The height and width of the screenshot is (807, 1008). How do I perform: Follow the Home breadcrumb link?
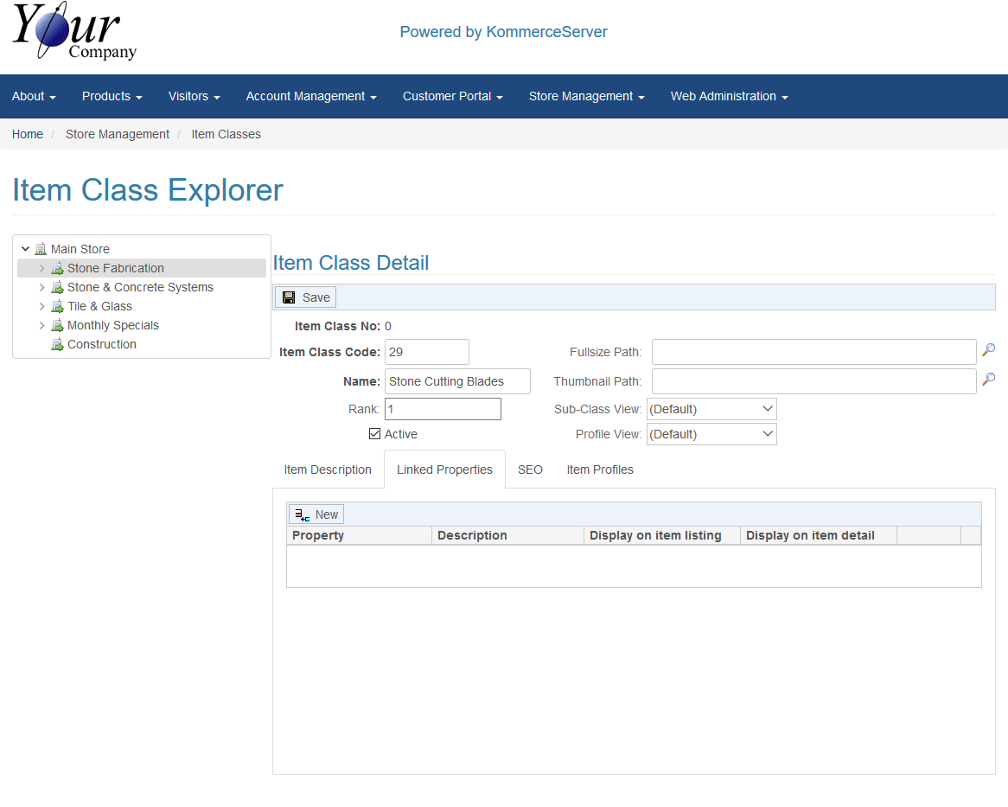pyautogui.click(x=27, y=134)
